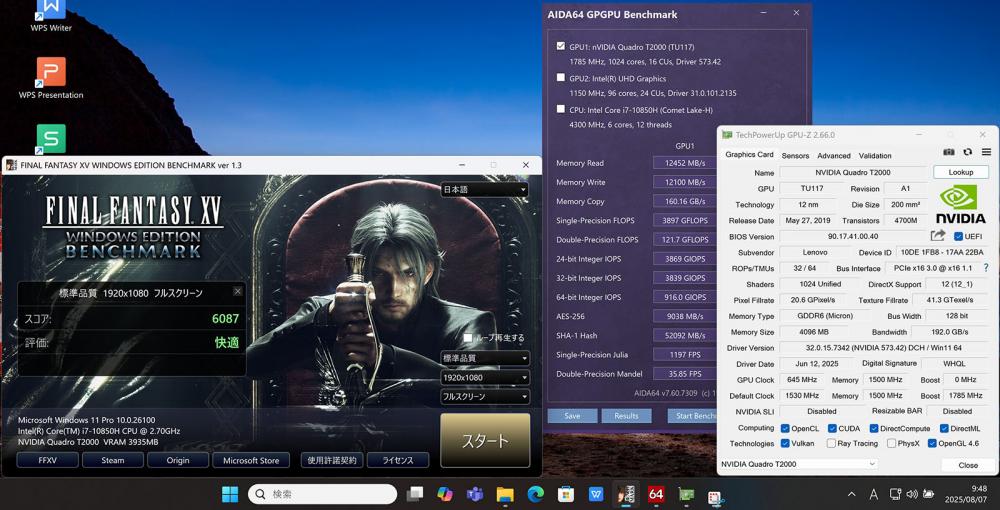Enable the ループ再生する loop playback checkbox
Image resolution: width=1000 pixels, height=510 pixels.
(468, 338)
